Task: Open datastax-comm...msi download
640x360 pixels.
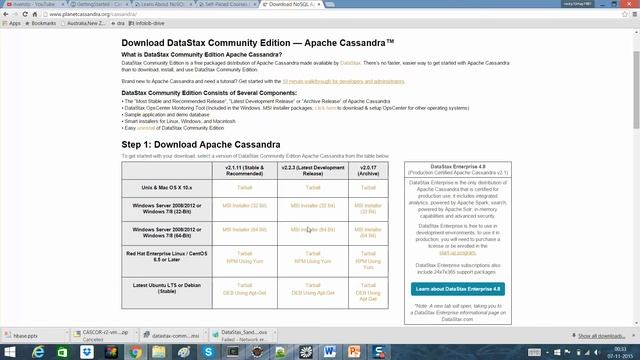Action: click(x=171, y=336)
